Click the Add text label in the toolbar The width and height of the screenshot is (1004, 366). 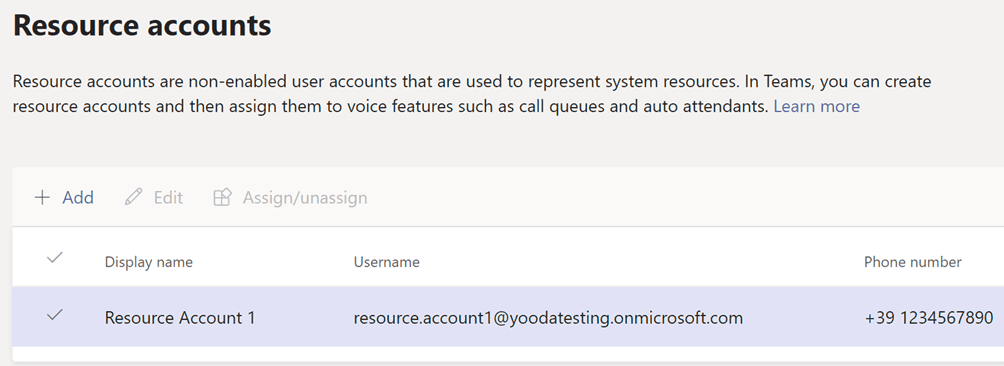point(78,198)
